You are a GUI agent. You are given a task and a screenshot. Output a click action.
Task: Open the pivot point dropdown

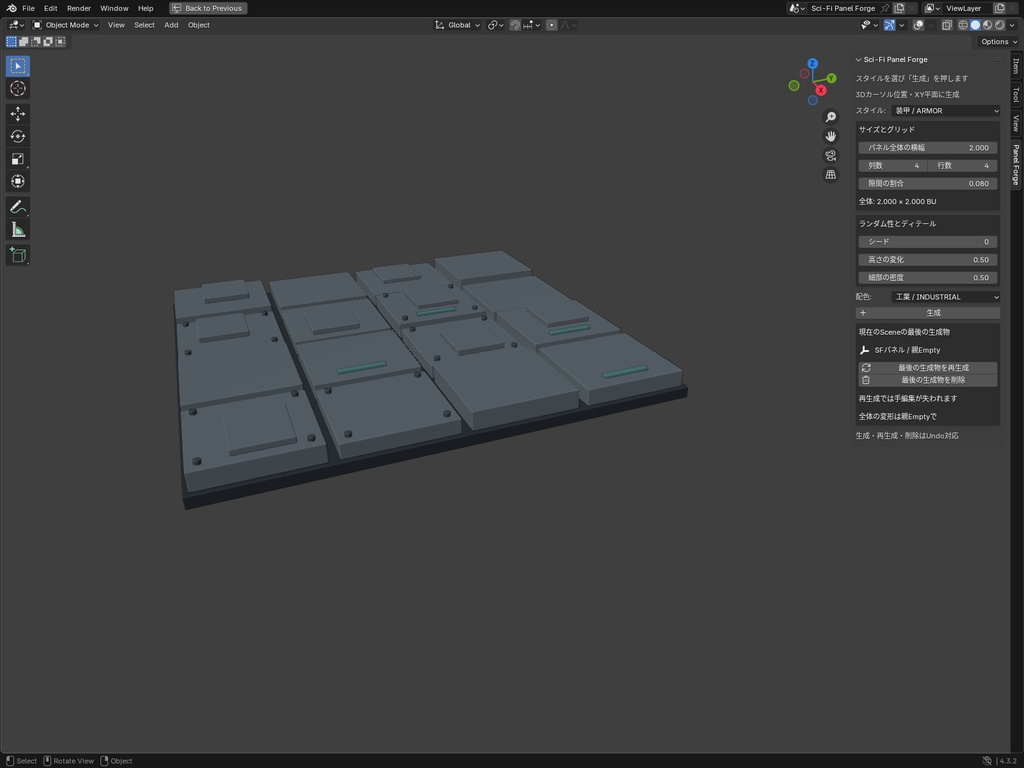click(x=496, y=25)
